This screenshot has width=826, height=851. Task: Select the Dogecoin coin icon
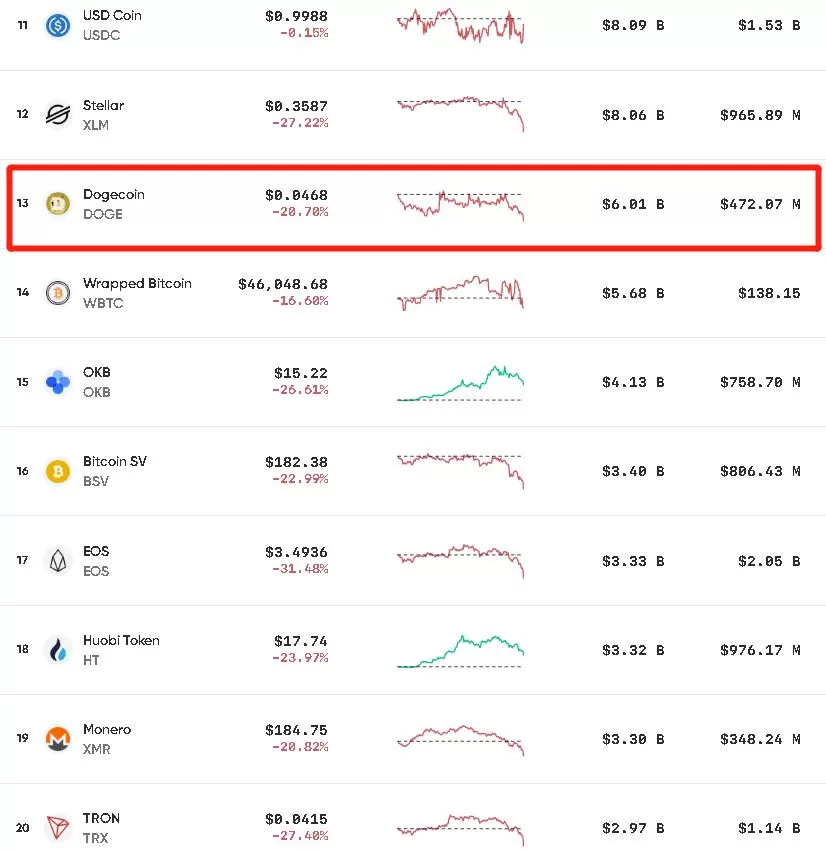tap(58, 204)
